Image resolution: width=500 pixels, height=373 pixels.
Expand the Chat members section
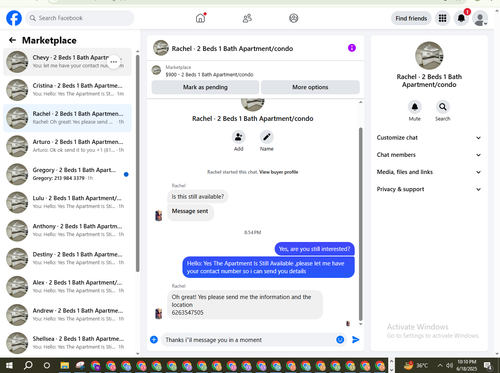429,155
